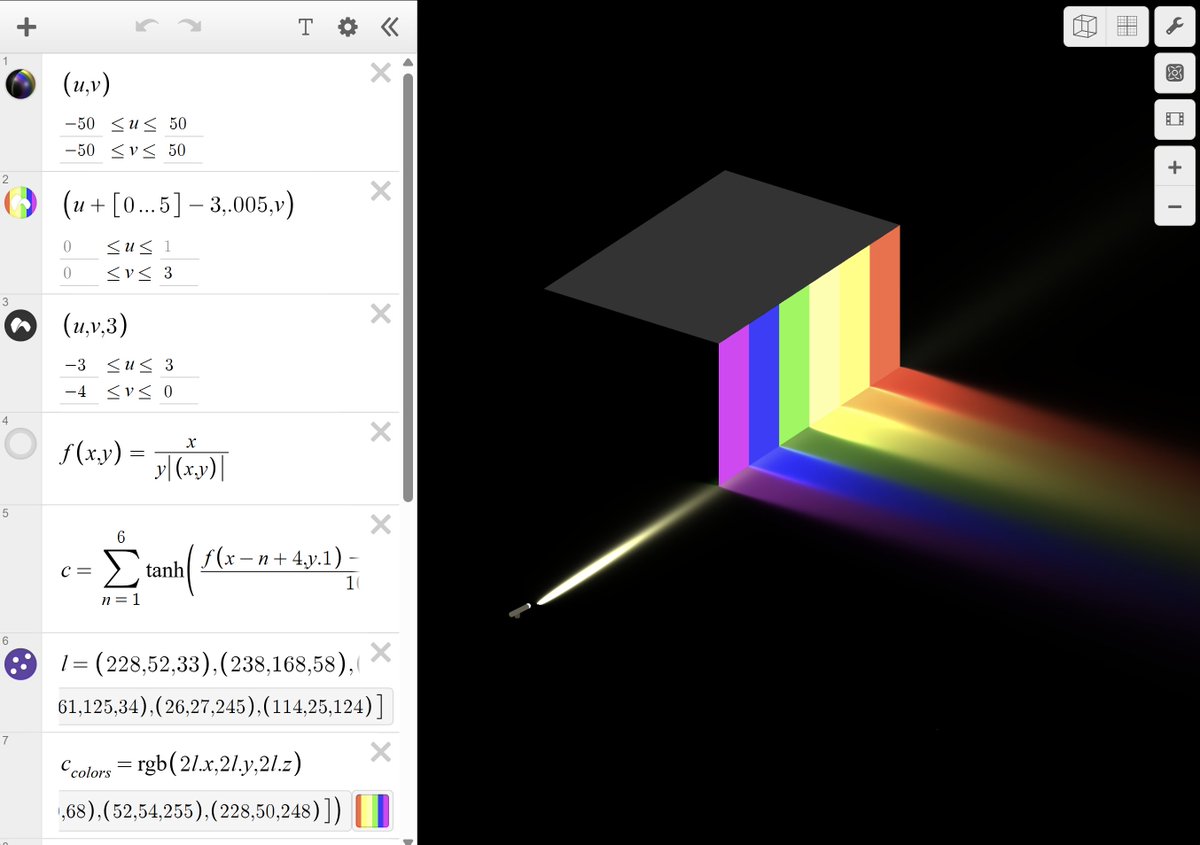Toggle text/note mode with the T icon

306,27
